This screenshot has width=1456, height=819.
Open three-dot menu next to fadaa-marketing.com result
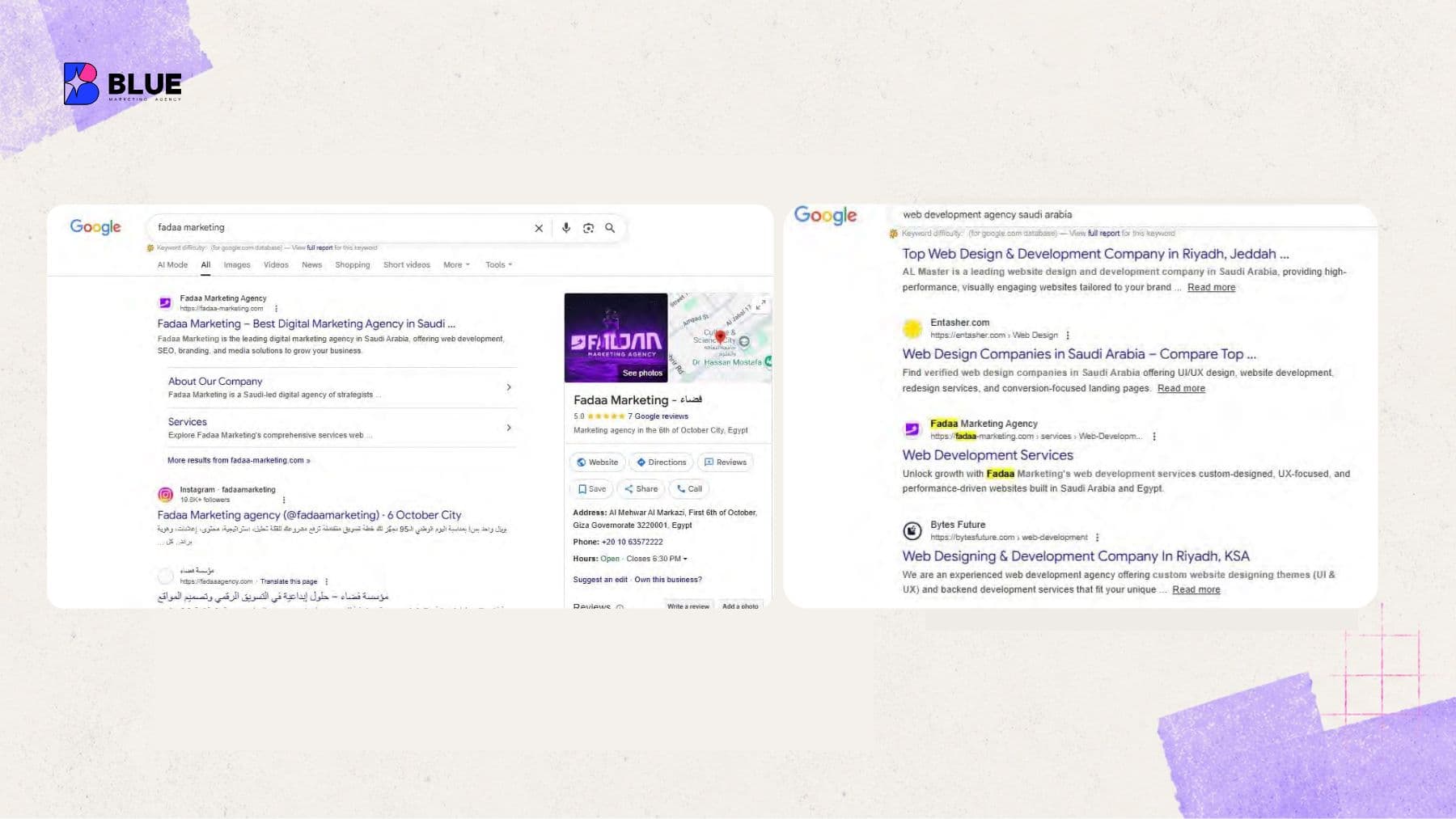[276, 308]
